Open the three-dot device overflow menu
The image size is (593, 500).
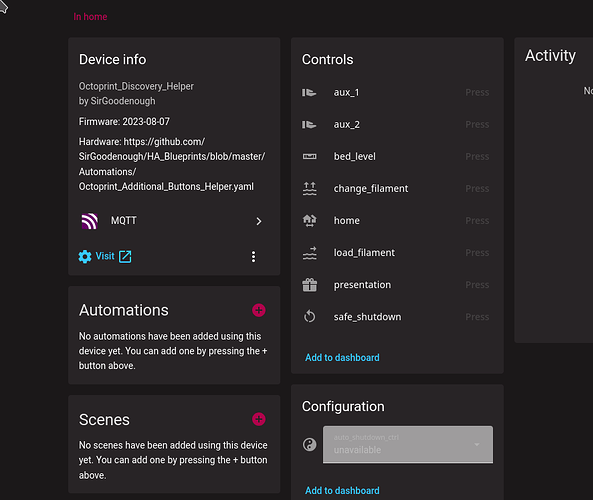253,256
